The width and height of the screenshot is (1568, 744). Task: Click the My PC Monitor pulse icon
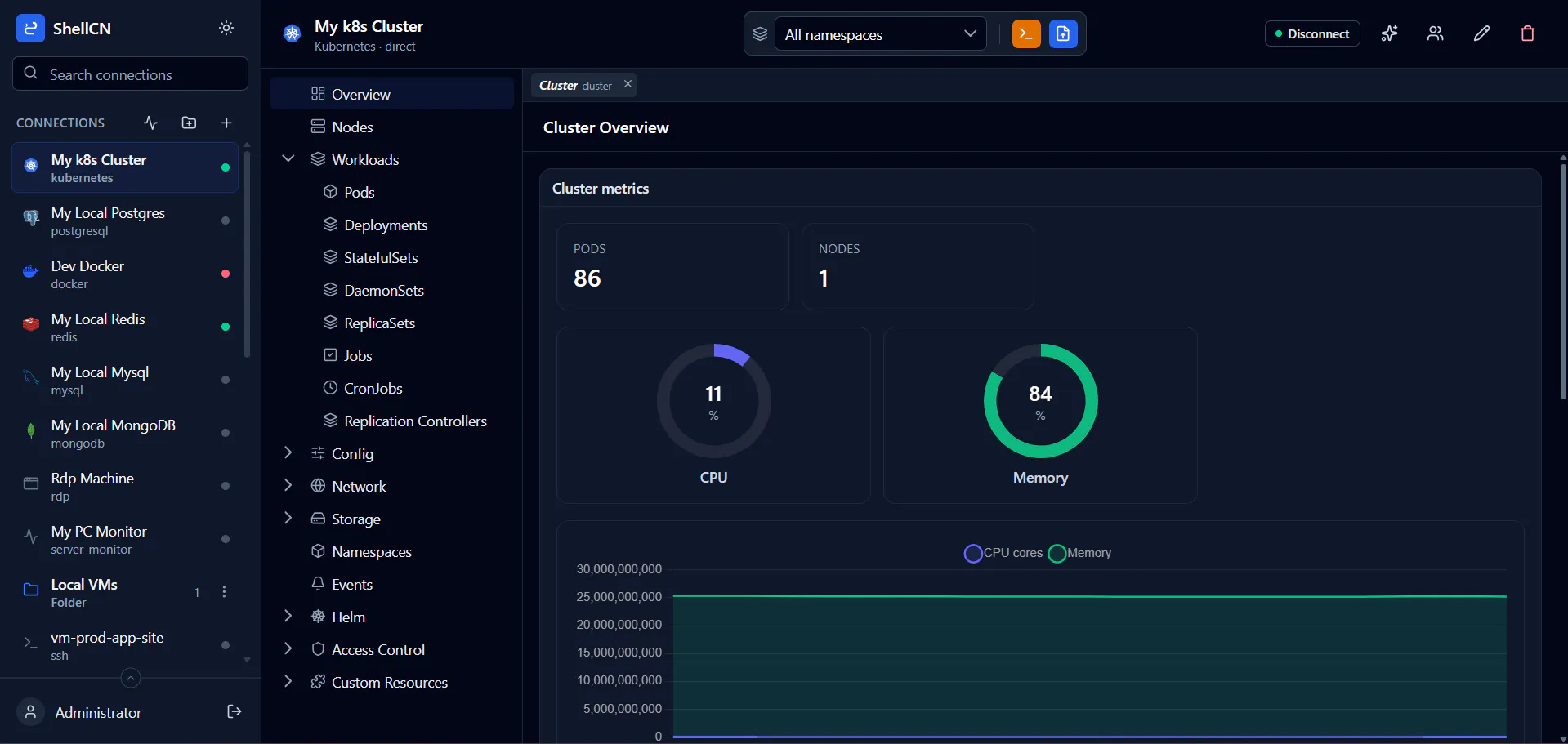[x=31, y=537]
